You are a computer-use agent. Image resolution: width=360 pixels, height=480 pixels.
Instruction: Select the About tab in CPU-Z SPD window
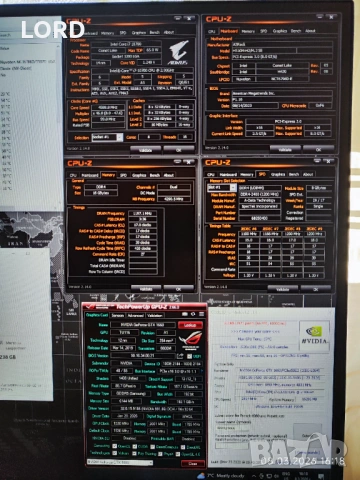pyautogui.click(x=308, y=174)
